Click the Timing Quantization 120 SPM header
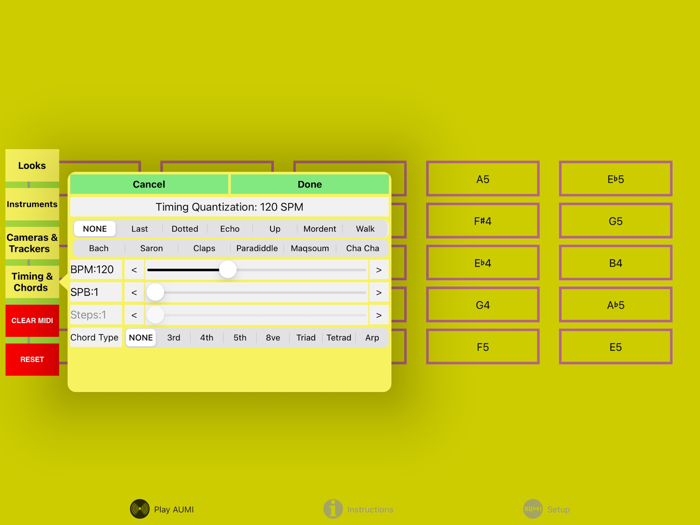 point(229,207)
